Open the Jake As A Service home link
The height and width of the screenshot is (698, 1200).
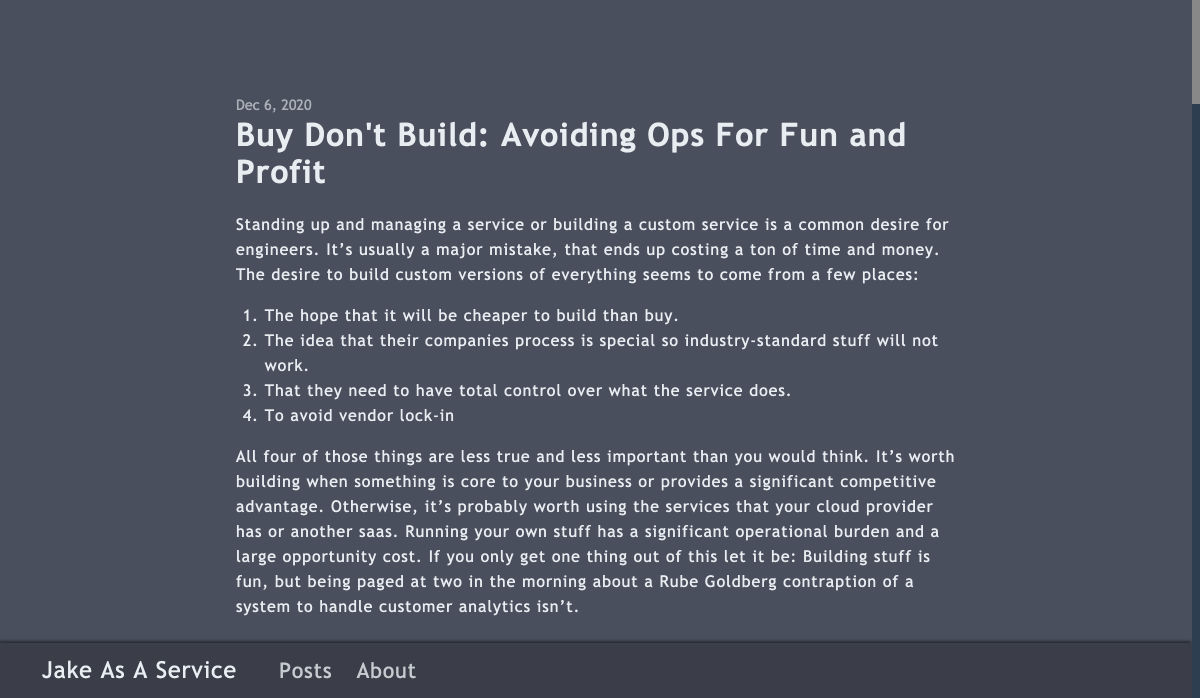point(139,670)
